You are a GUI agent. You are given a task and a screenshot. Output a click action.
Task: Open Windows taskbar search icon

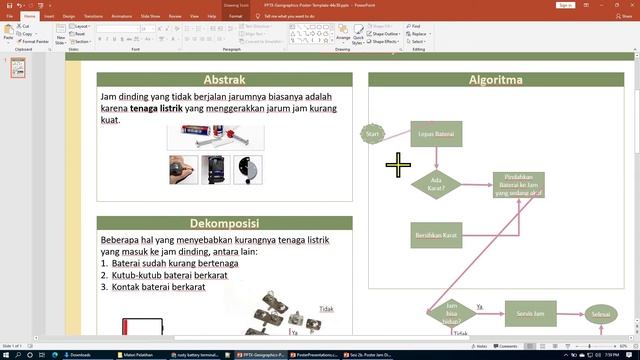[x=18, y=355]
